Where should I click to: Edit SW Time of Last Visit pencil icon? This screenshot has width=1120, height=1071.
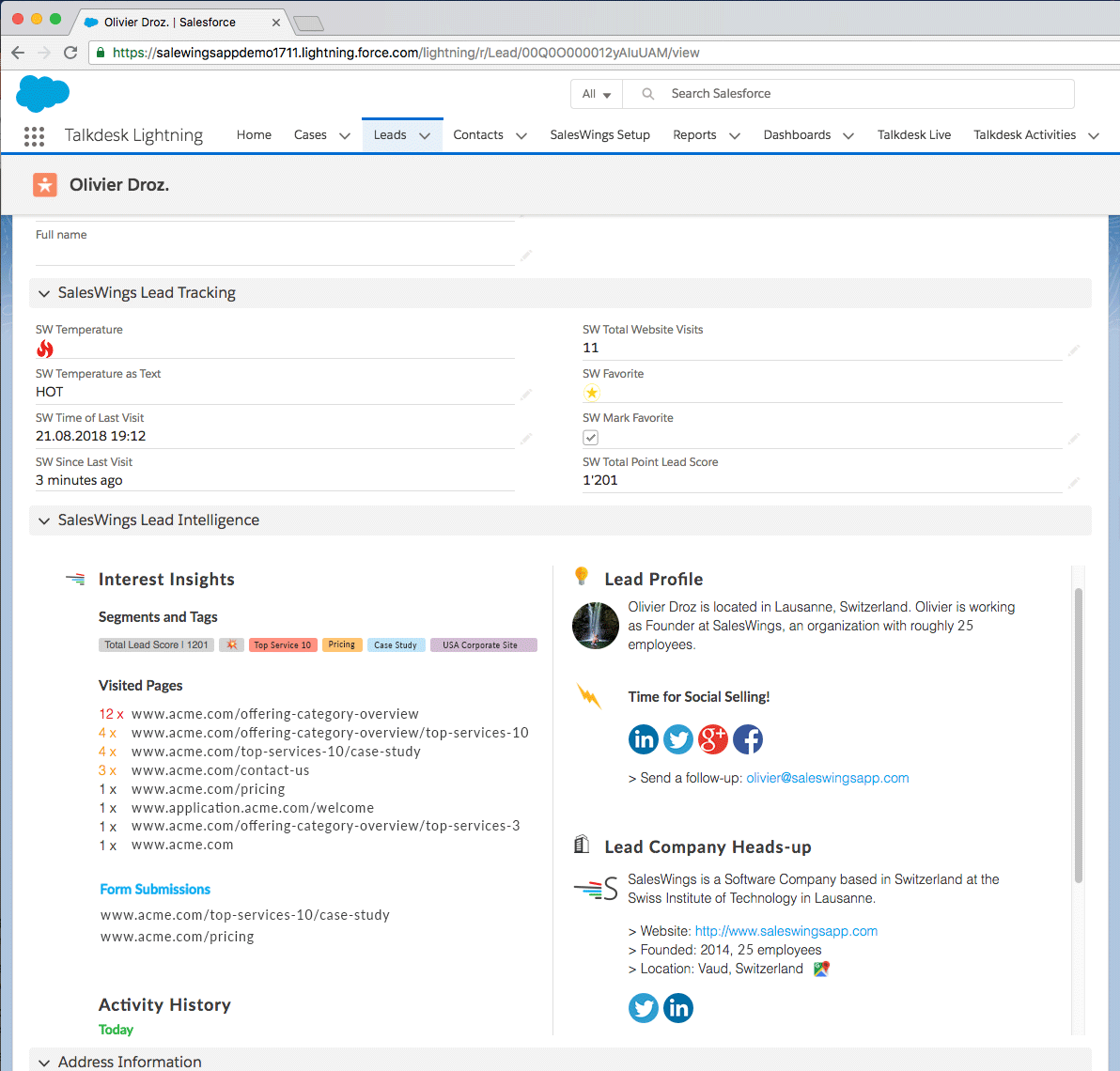coord(526,439)
